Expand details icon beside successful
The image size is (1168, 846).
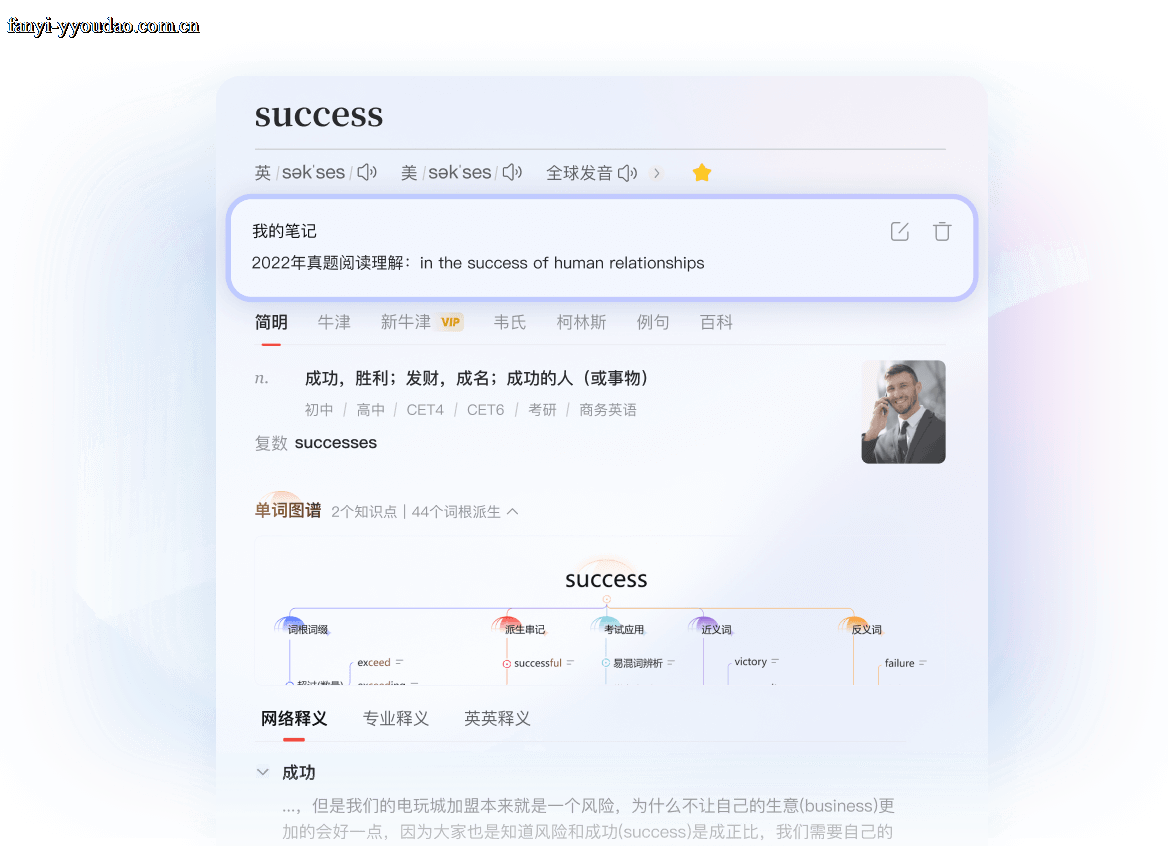click(x=570, y=663)
